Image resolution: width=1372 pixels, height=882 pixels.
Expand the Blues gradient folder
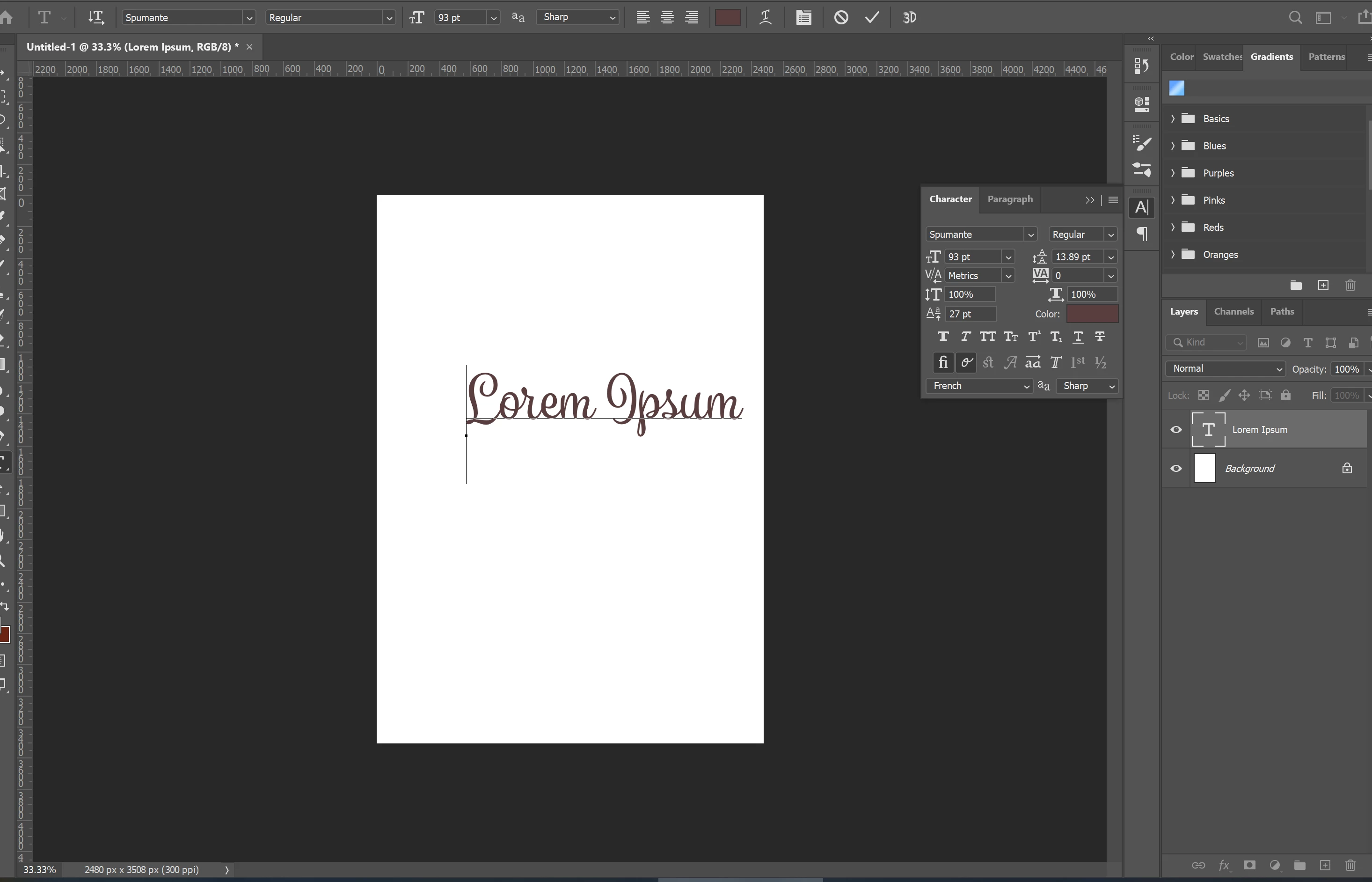[x=1173, y=146]
